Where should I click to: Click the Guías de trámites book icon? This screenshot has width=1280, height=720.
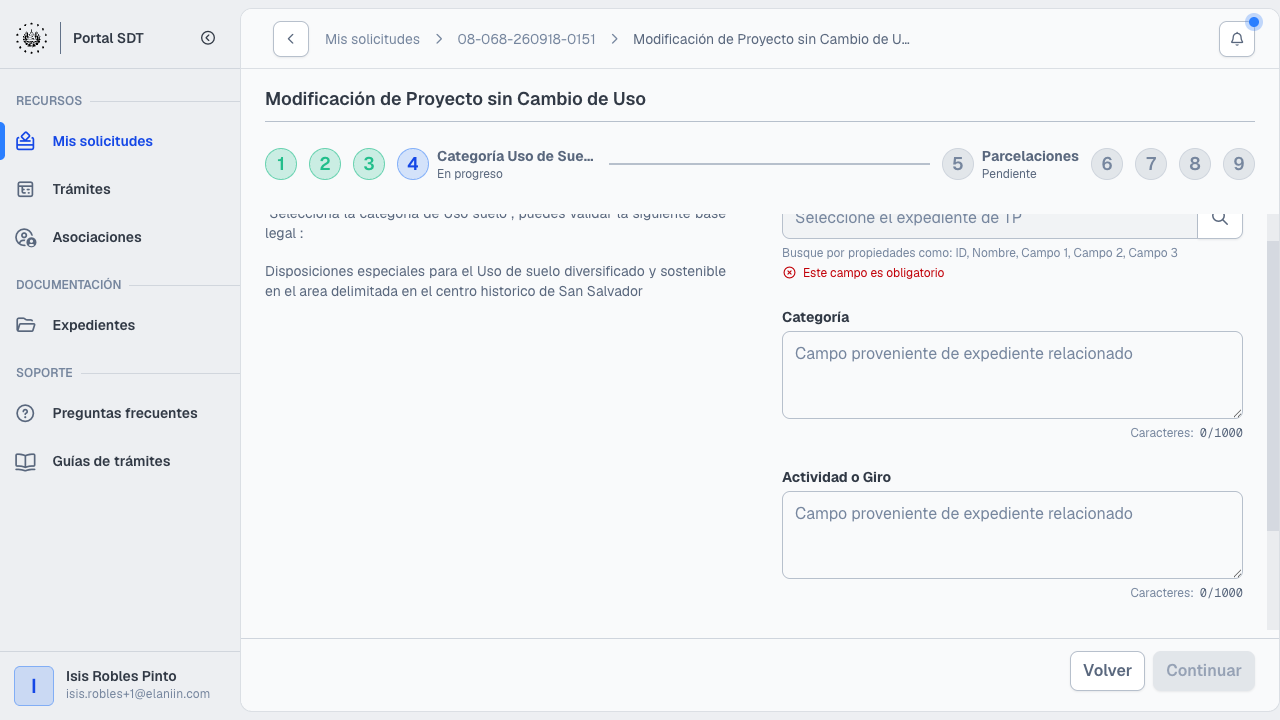tap(26, 461)
